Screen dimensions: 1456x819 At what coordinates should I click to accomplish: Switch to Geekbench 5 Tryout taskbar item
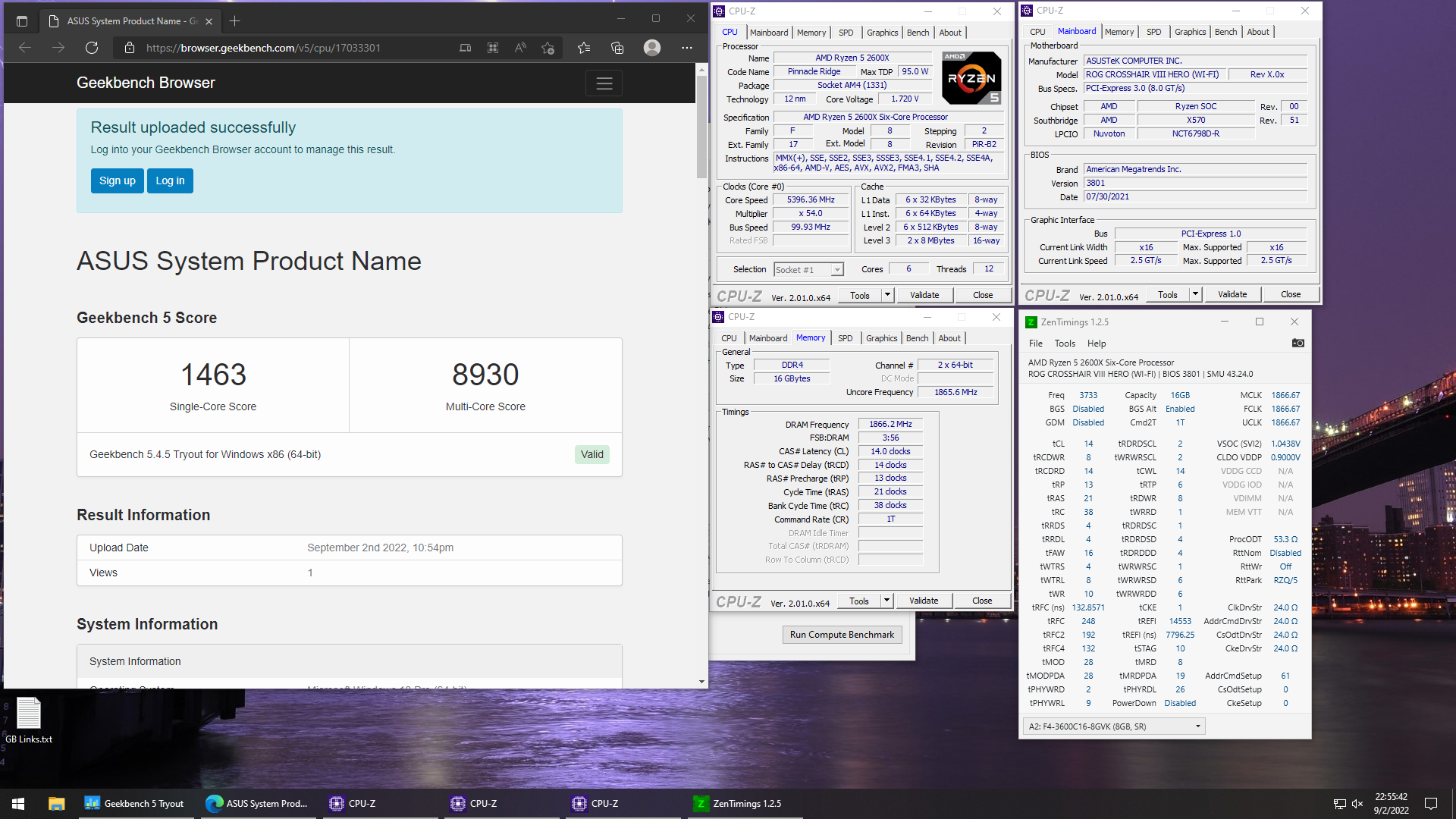135,804
